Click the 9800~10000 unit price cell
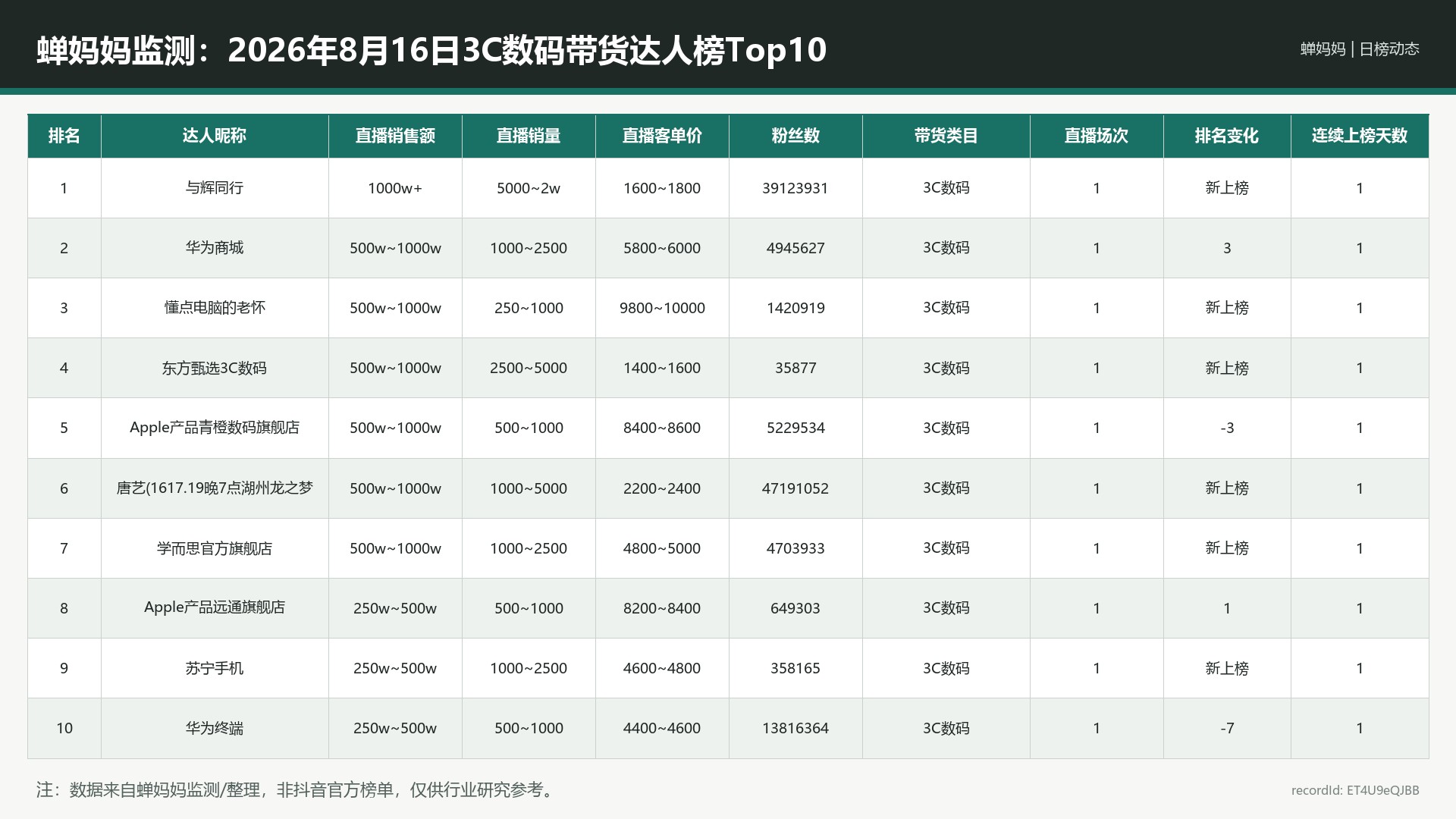This screenshot has width=1456, height=819. tap(662, 308)
